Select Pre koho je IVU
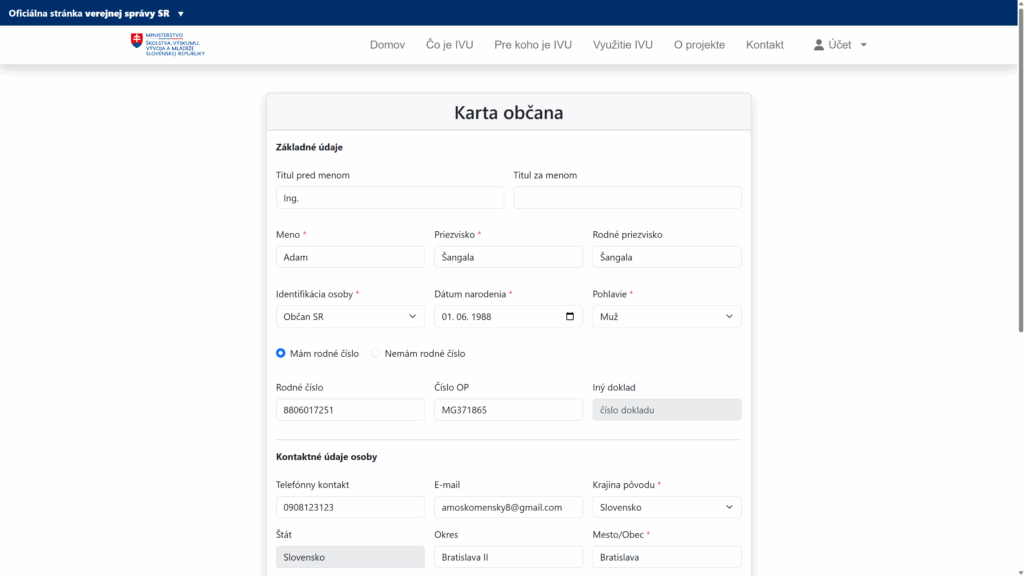This screenshot has height=576, width=1024. pyautogui.click(x=532, y=44)
